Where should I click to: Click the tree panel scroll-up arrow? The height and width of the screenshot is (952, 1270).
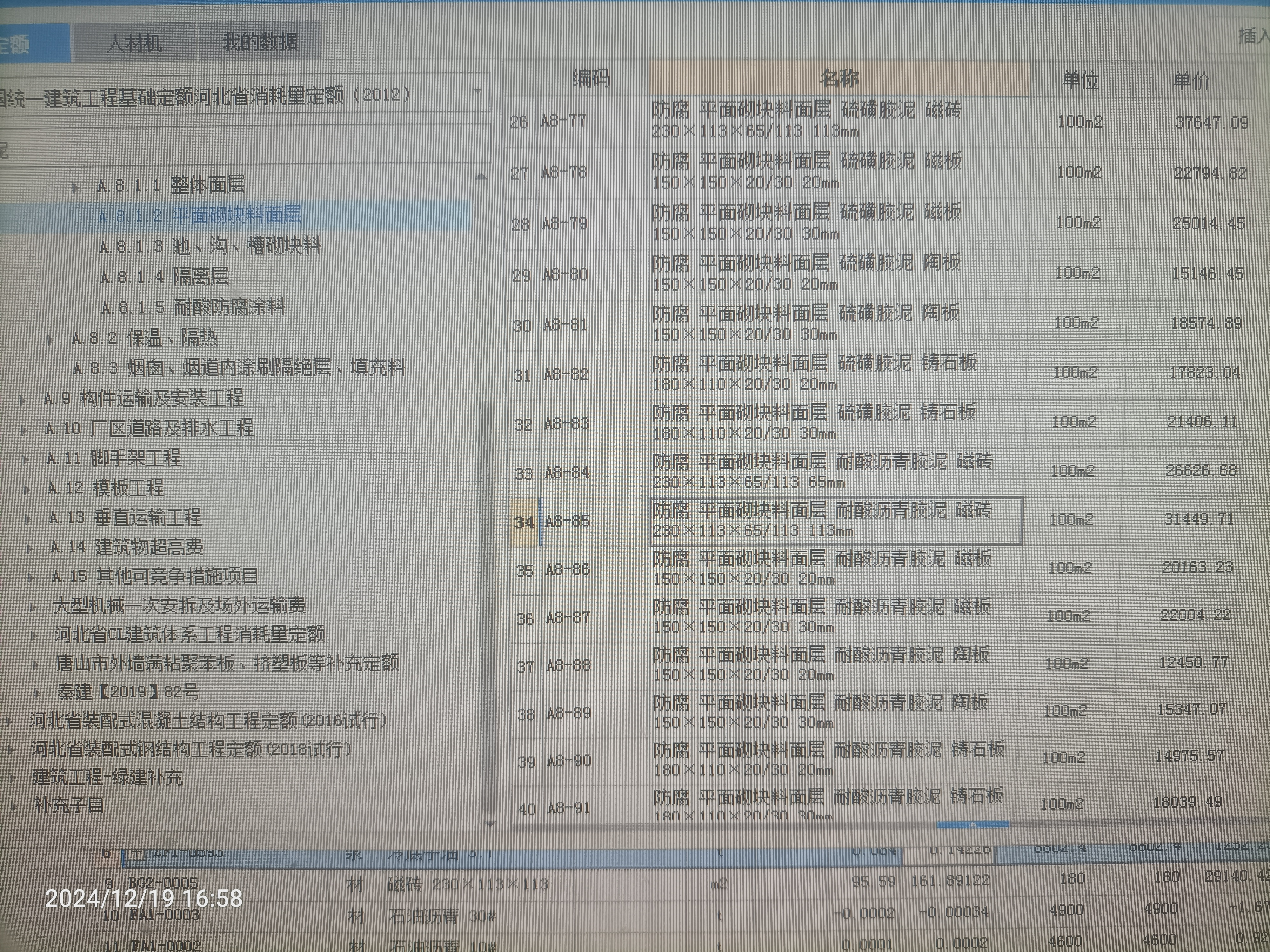coord(481,177)
